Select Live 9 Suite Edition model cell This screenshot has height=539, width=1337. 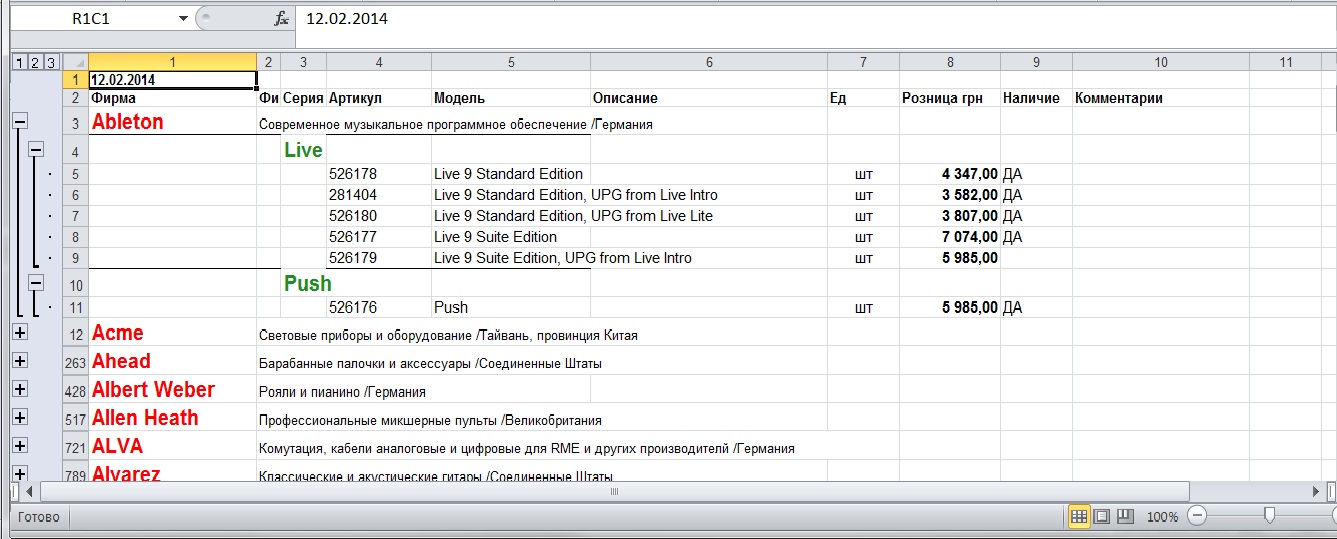pos(511,237)
